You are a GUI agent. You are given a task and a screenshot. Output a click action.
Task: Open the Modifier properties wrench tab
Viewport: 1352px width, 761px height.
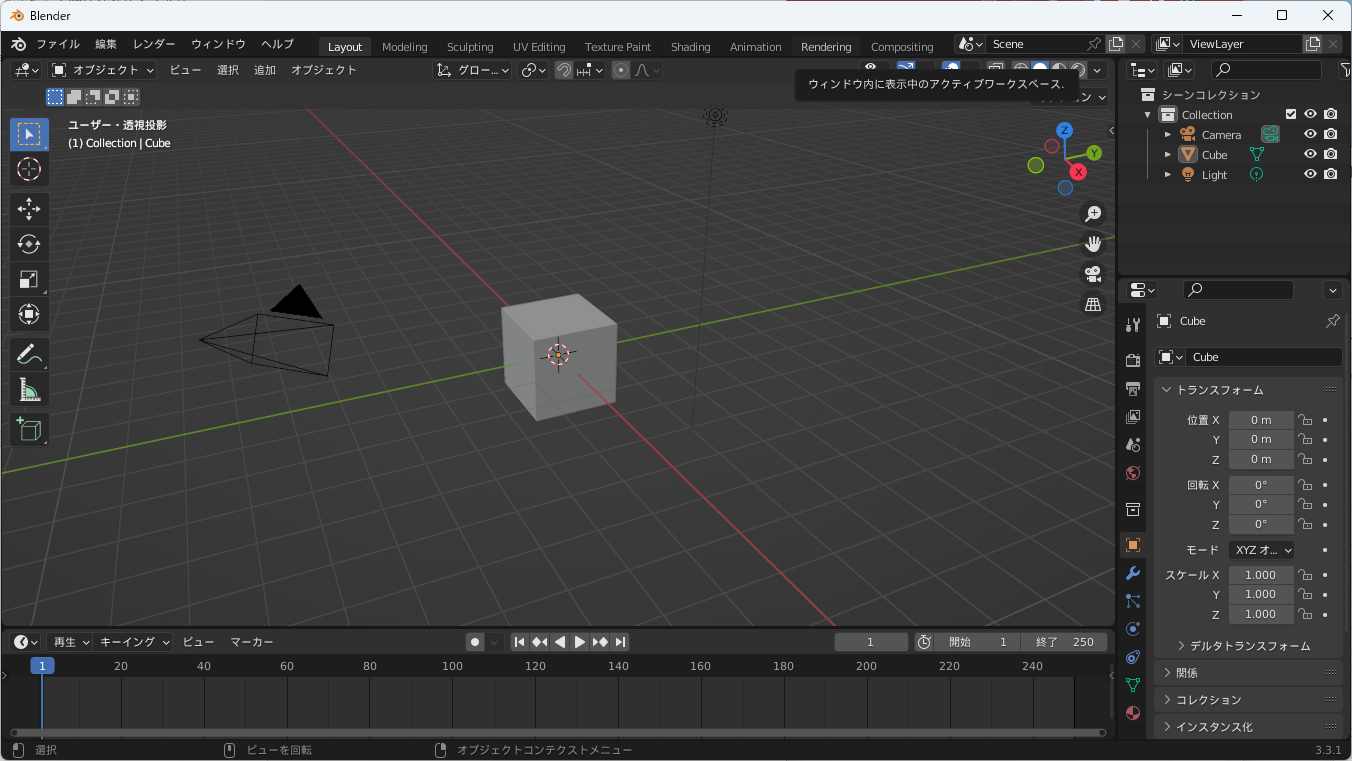1133,573
